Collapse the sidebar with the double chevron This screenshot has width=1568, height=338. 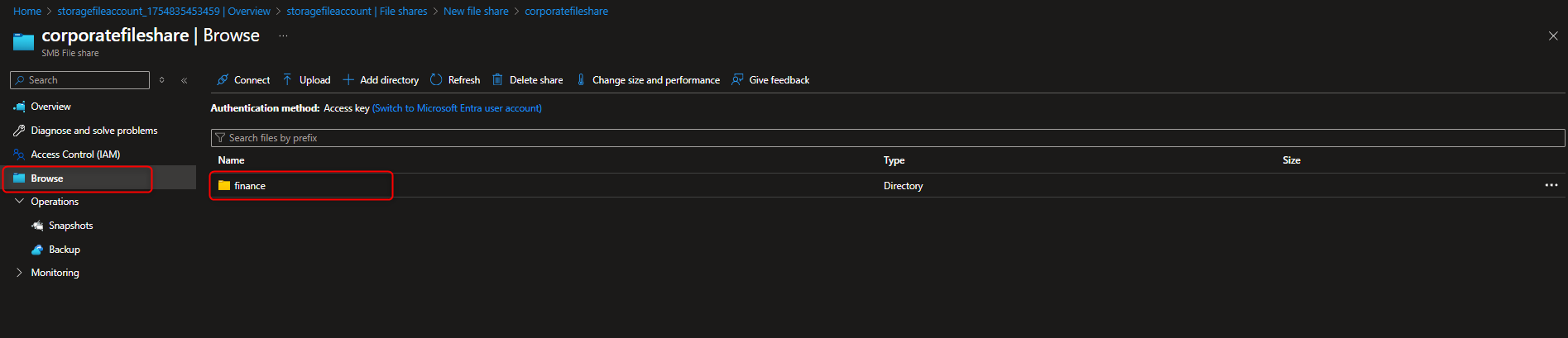(184, 80)
